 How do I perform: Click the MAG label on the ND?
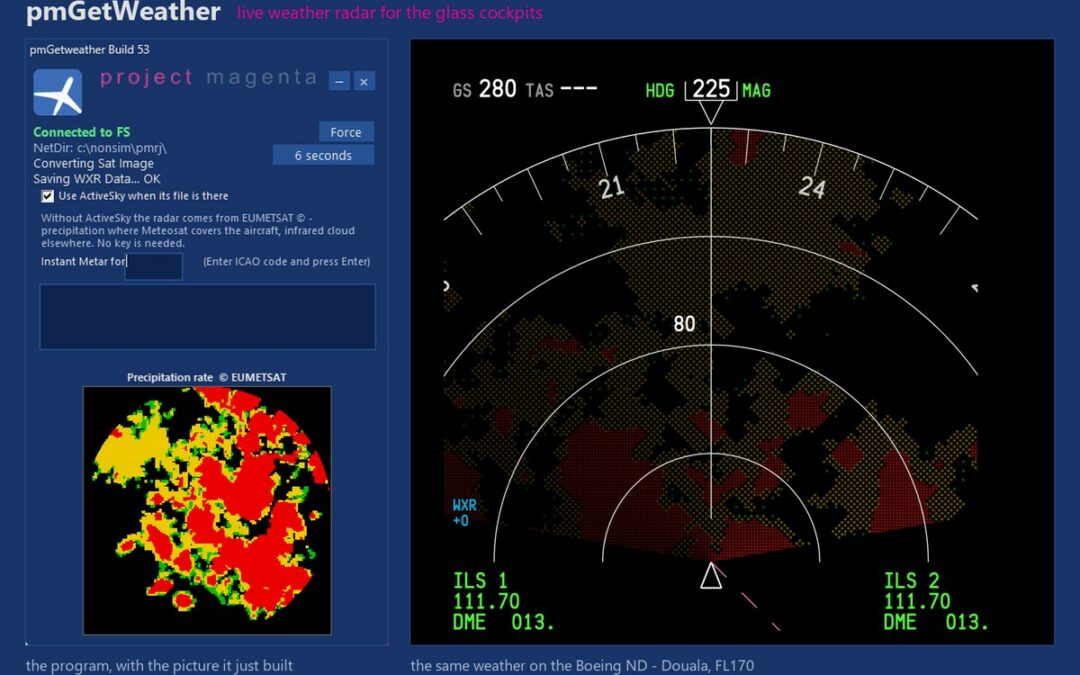[x=756, y=91]
